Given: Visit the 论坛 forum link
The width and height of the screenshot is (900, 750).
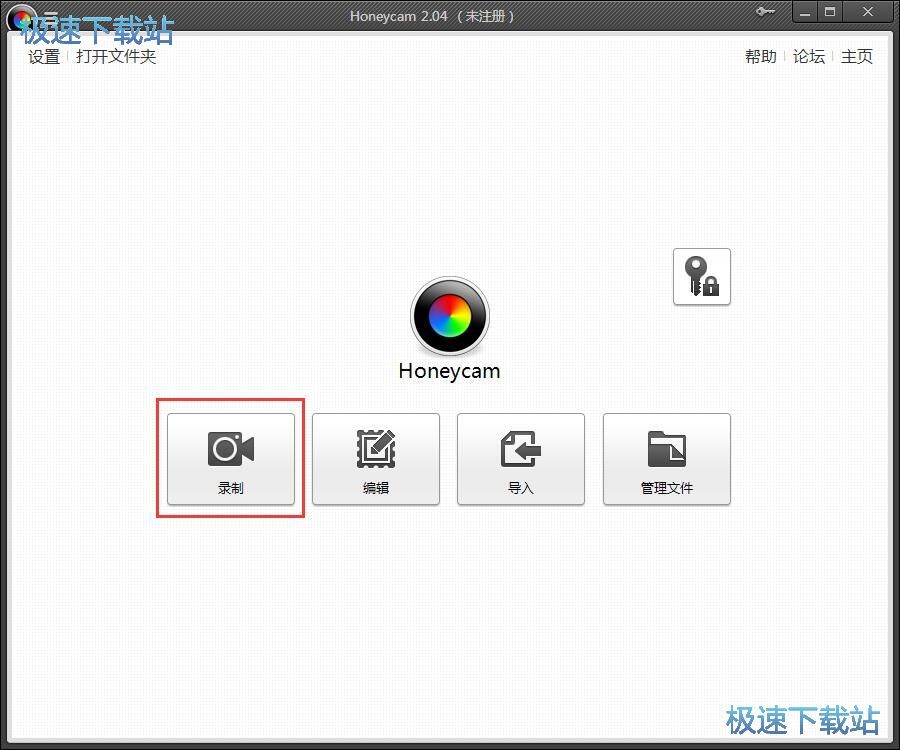Looking at the screenshot, I should [x=809, y=56].
